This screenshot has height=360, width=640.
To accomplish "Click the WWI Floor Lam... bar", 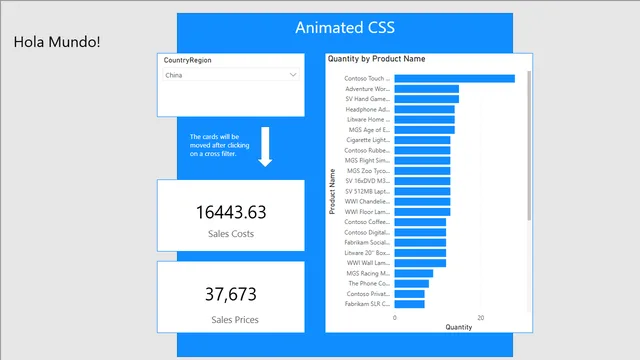I will (422, 212).
